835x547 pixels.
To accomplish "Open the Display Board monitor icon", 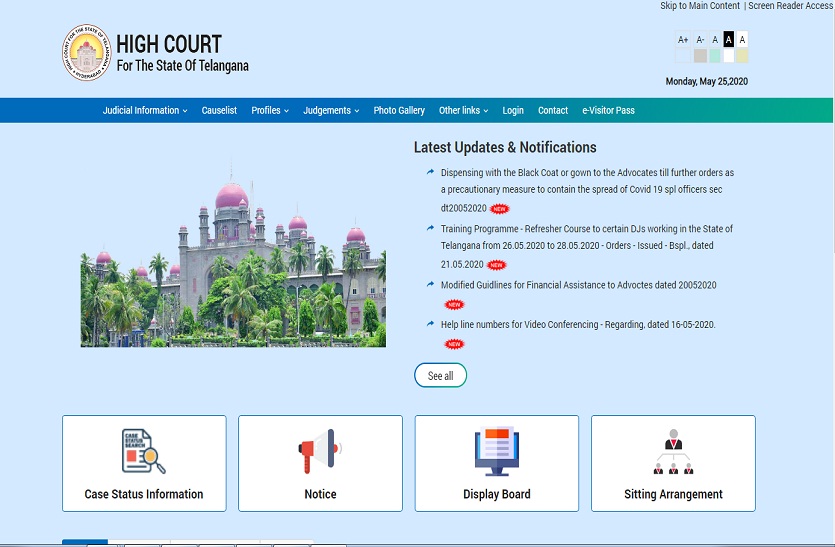I will point(497,452).
